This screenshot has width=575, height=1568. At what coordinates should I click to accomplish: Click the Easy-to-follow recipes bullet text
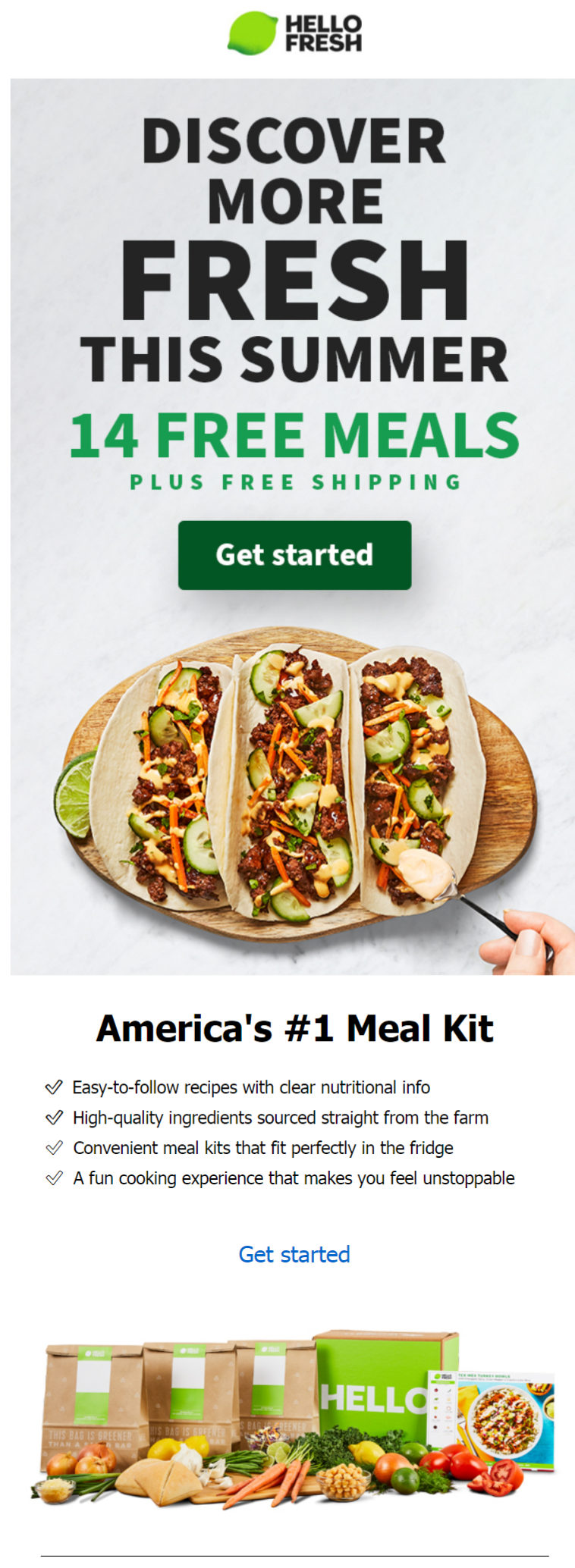(x=251, y=1087)
